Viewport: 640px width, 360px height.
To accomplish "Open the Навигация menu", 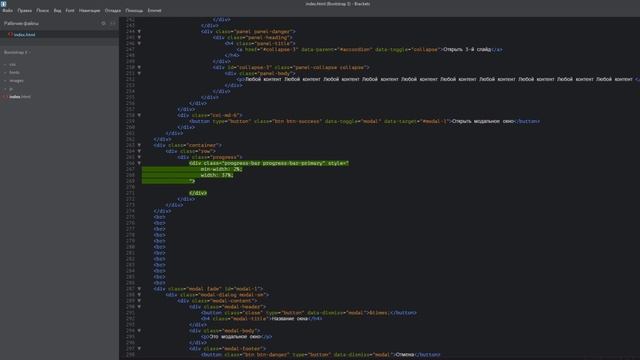I will [x=89, y=11].
